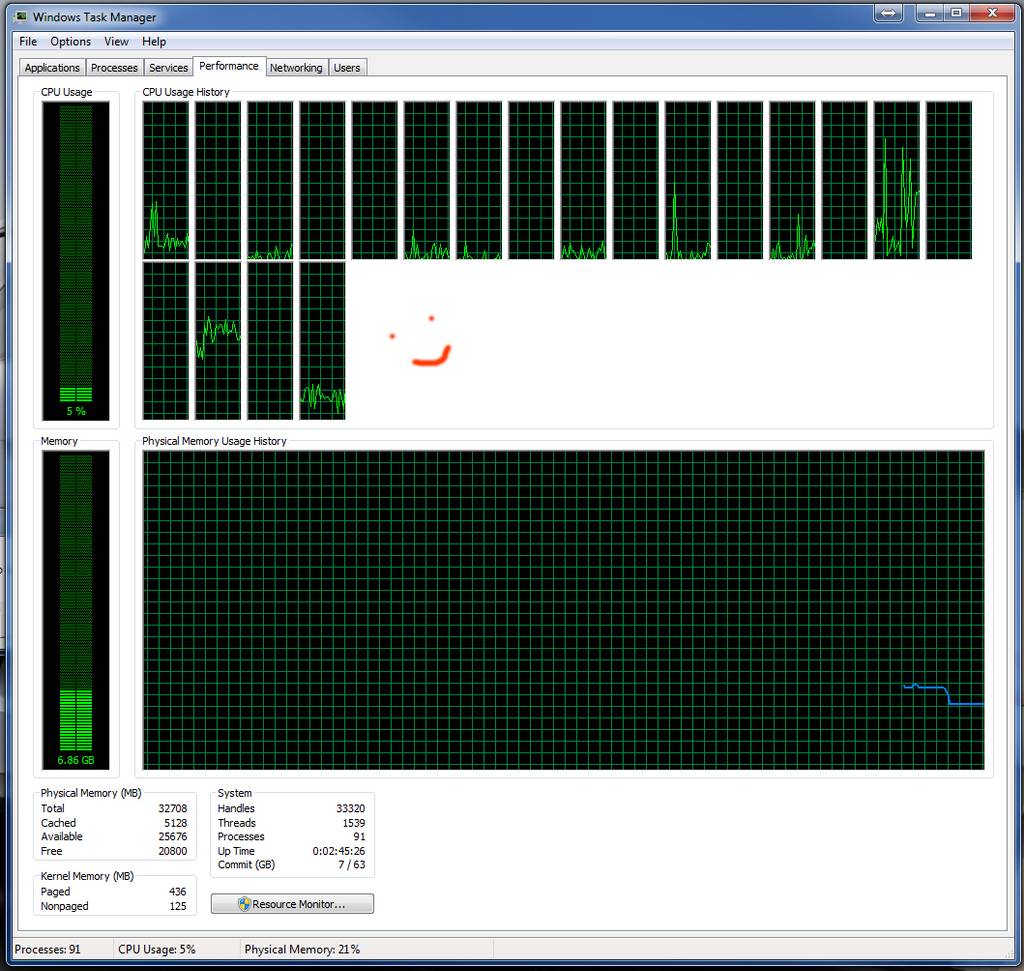Click the 'System' group label

coord(234,793)
